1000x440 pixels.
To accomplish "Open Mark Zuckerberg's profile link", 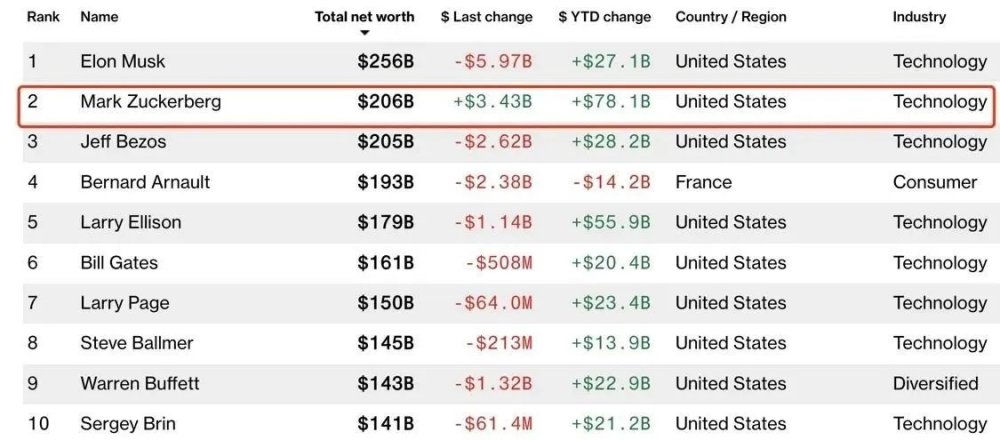I will click(151, 102).
